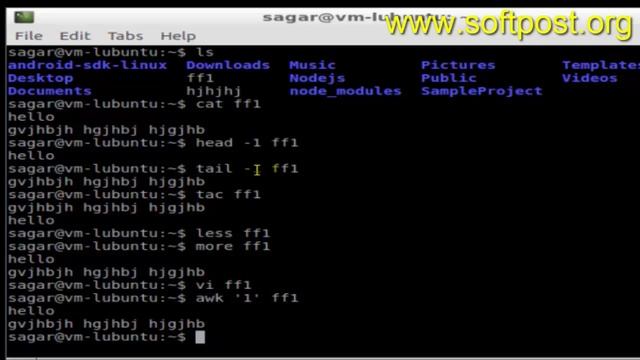Click the node_modules directory name
640x360 pixels.
tap(345, 91)
